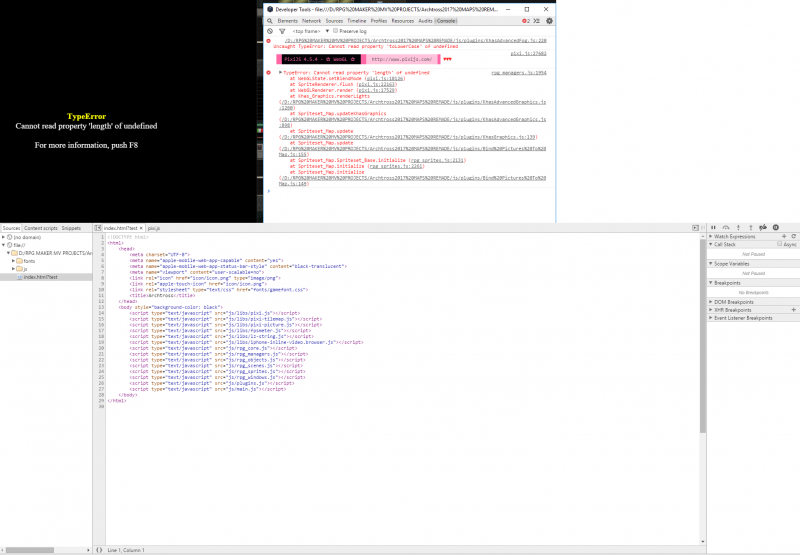The height and width of the screenshot is (555, 800).
Task: Switch to the Timeline tab
Action: [357, 21]
